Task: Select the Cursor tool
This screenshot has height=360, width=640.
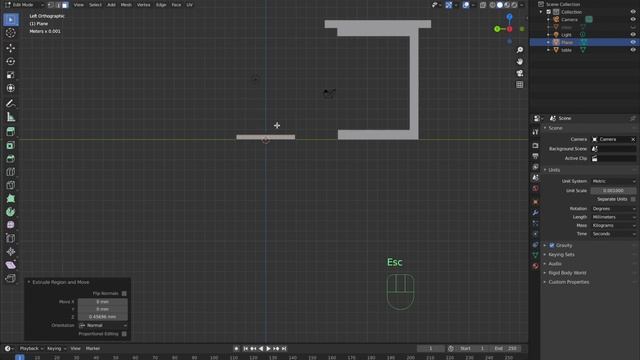Action: pyautogui.click(x=11, y=33)
